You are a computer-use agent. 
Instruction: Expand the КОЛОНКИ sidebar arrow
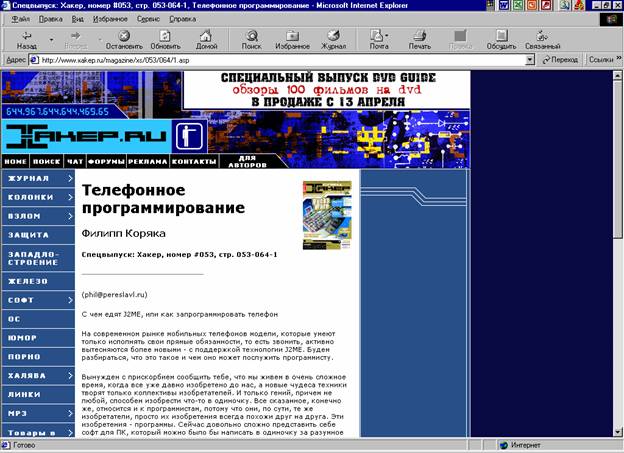70,197
